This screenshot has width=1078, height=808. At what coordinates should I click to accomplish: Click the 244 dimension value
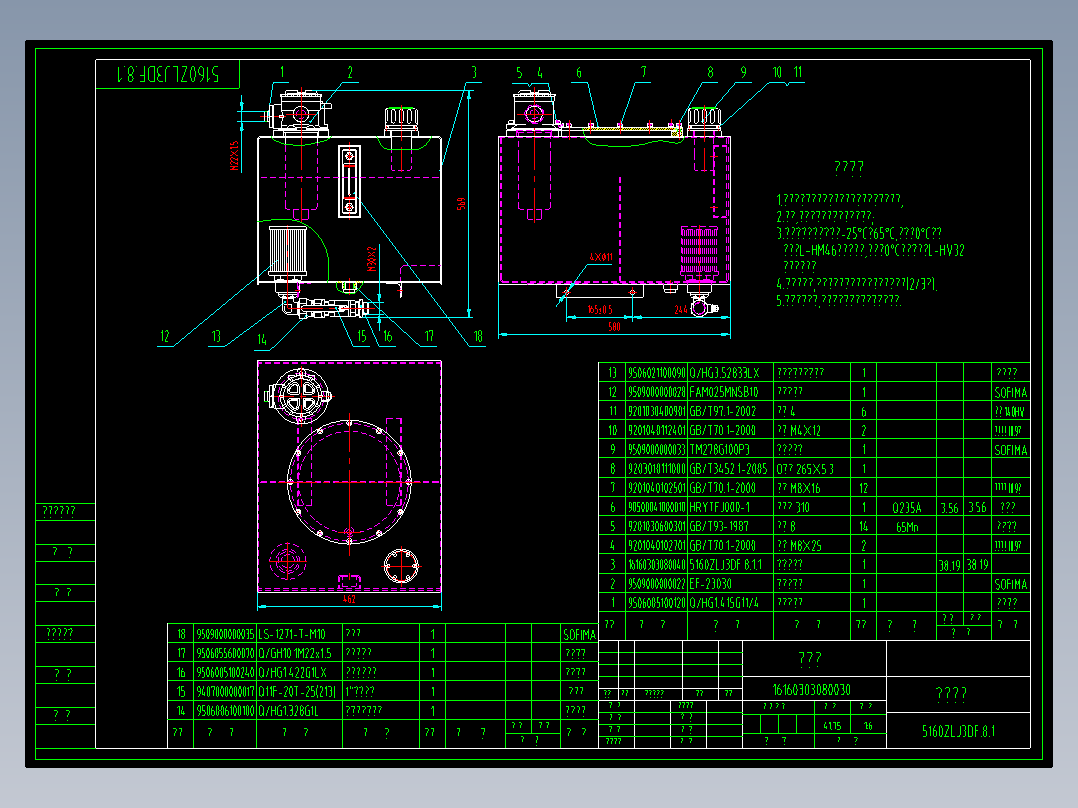[x=681, y=309]
